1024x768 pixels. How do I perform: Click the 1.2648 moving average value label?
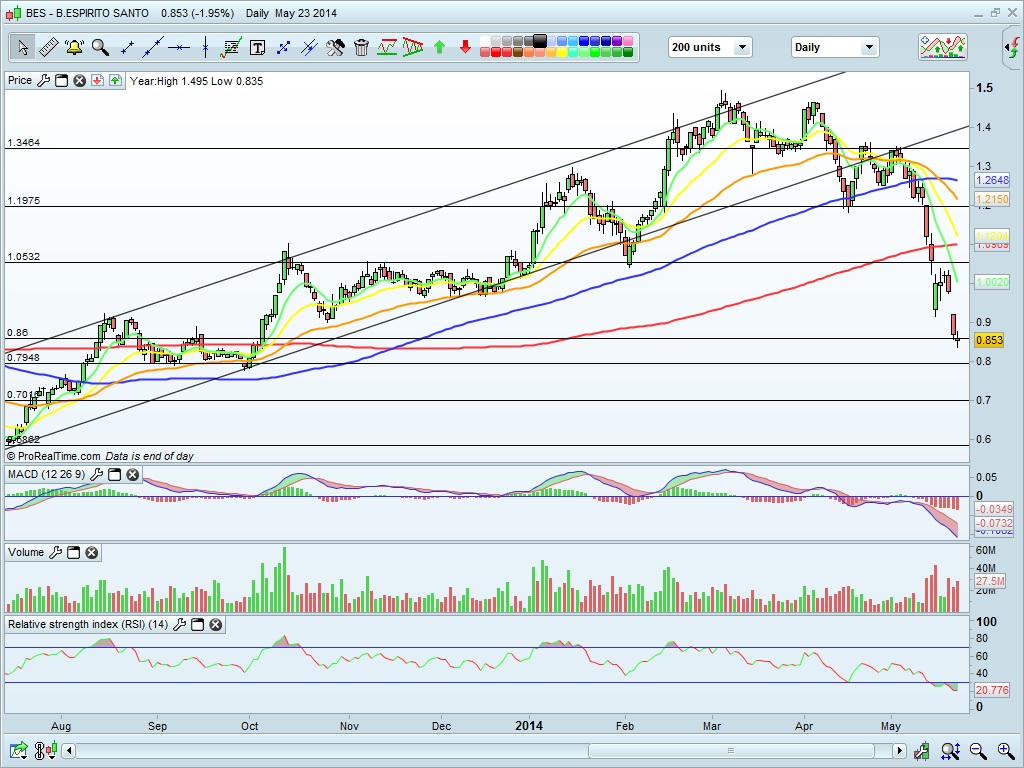tap(992, 180)
